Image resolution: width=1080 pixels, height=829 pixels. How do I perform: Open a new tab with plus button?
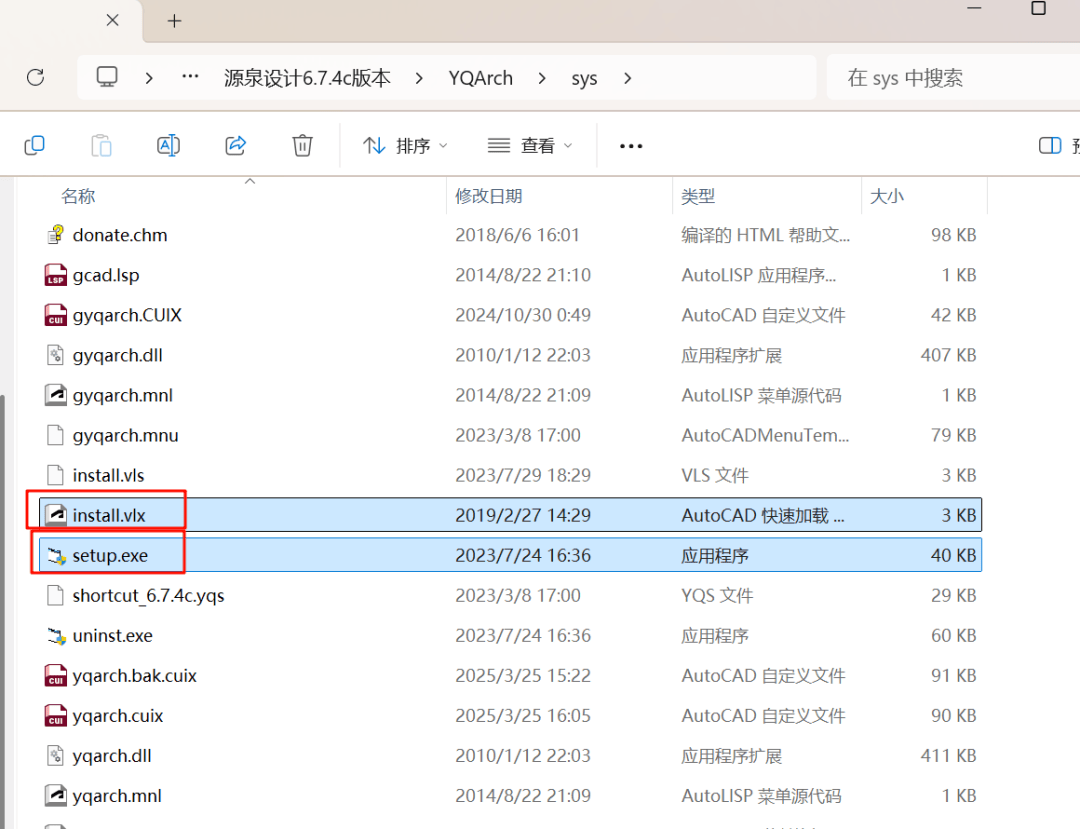[x=174, y=21]
